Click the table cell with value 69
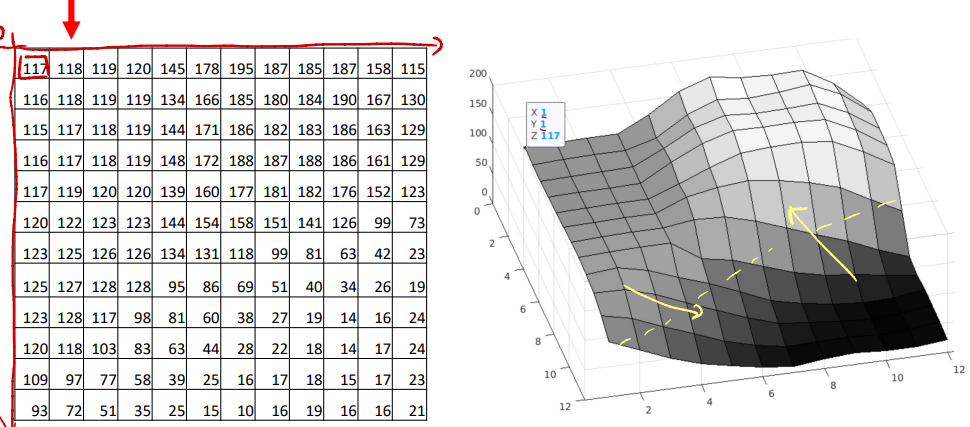 point(238,280)
